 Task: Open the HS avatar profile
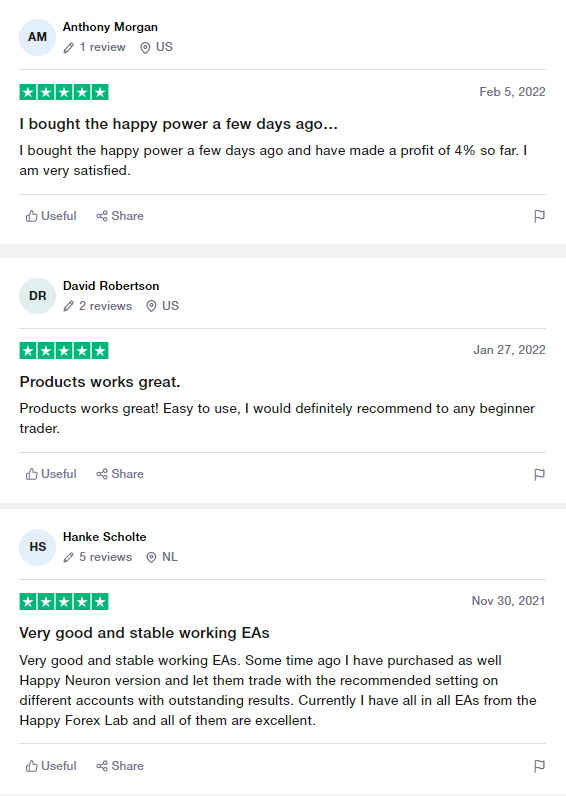pos(37,547)
